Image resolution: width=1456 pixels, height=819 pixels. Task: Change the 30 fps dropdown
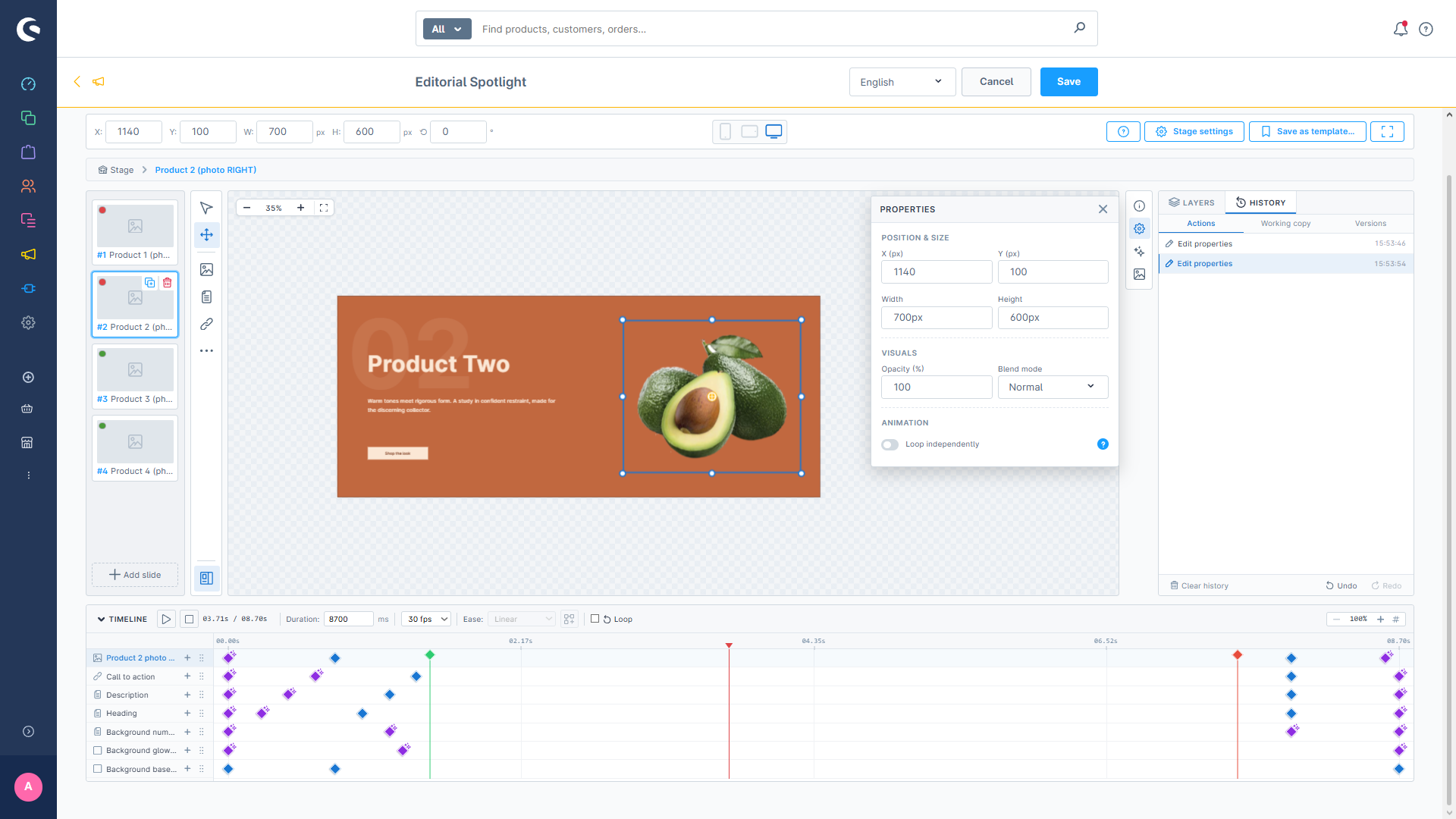point(426,620)
